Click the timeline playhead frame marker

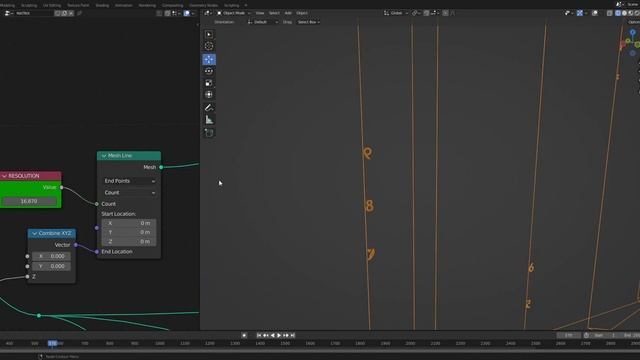click(x=52, y=343)
